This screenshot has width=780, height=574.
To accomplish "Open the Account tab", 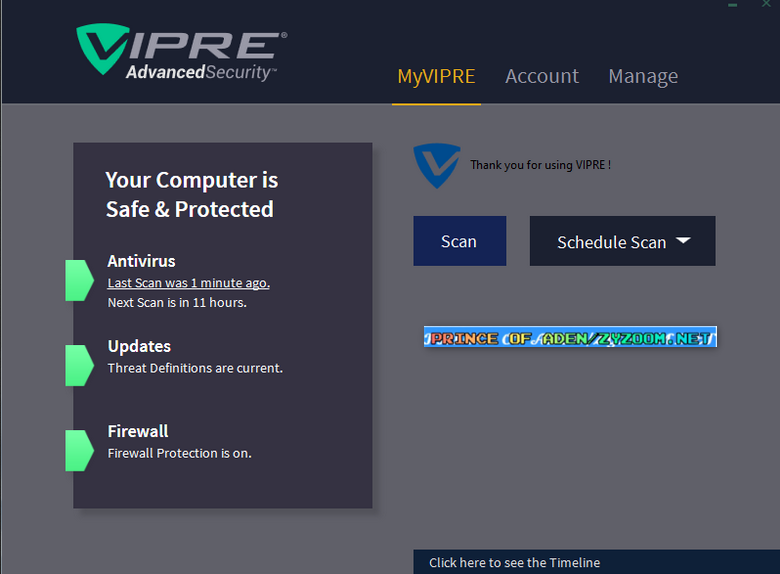I will [x=542, y=76].
